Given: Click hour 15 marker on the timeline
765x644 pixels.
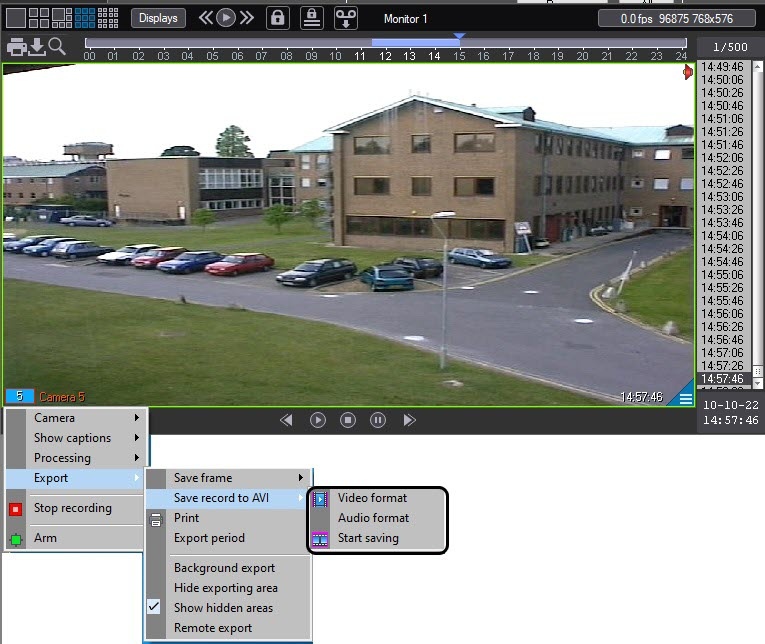Looking at the screenshot, I should tap(458, 56).
